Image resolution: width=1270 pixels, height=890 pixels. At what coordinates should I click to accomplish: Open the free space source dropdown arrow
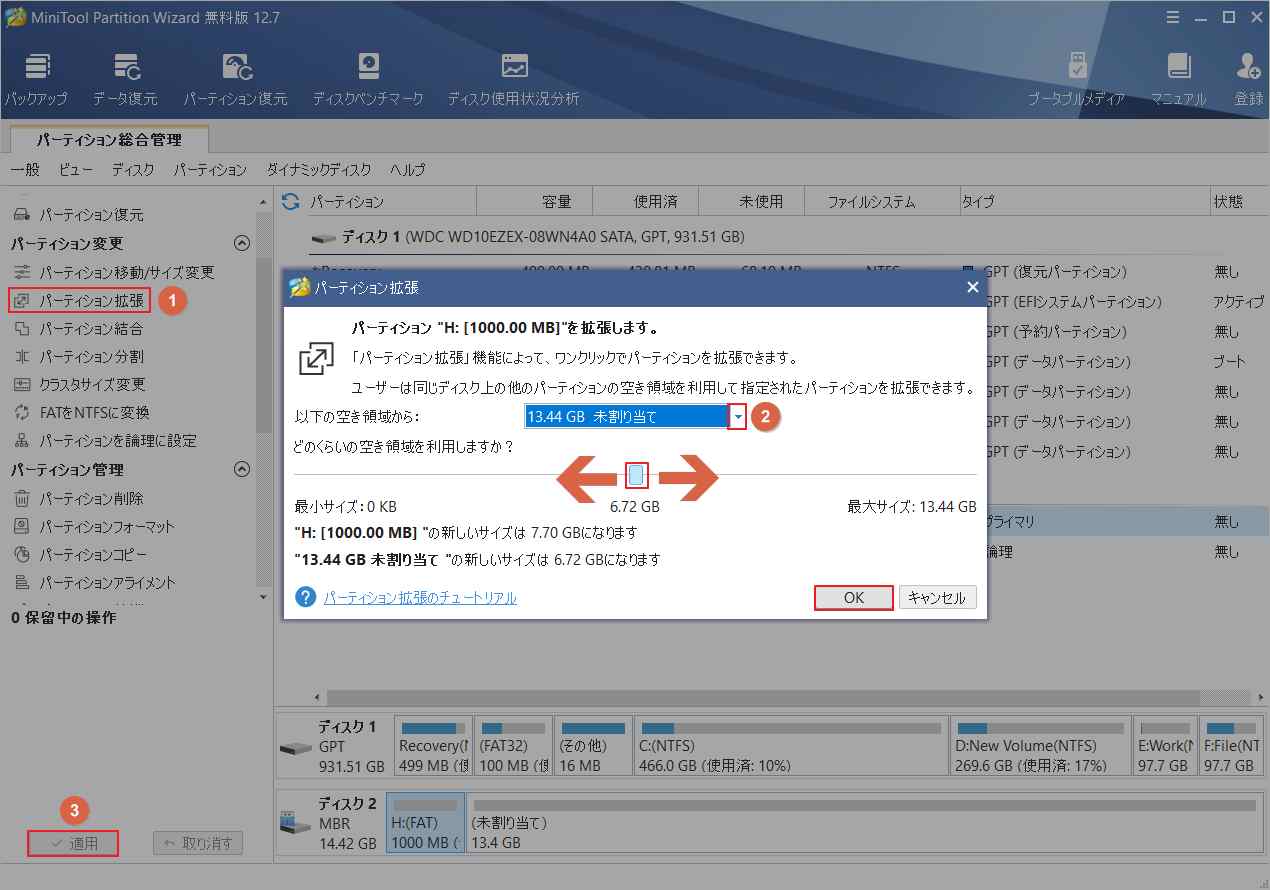(x=737, y=417)
